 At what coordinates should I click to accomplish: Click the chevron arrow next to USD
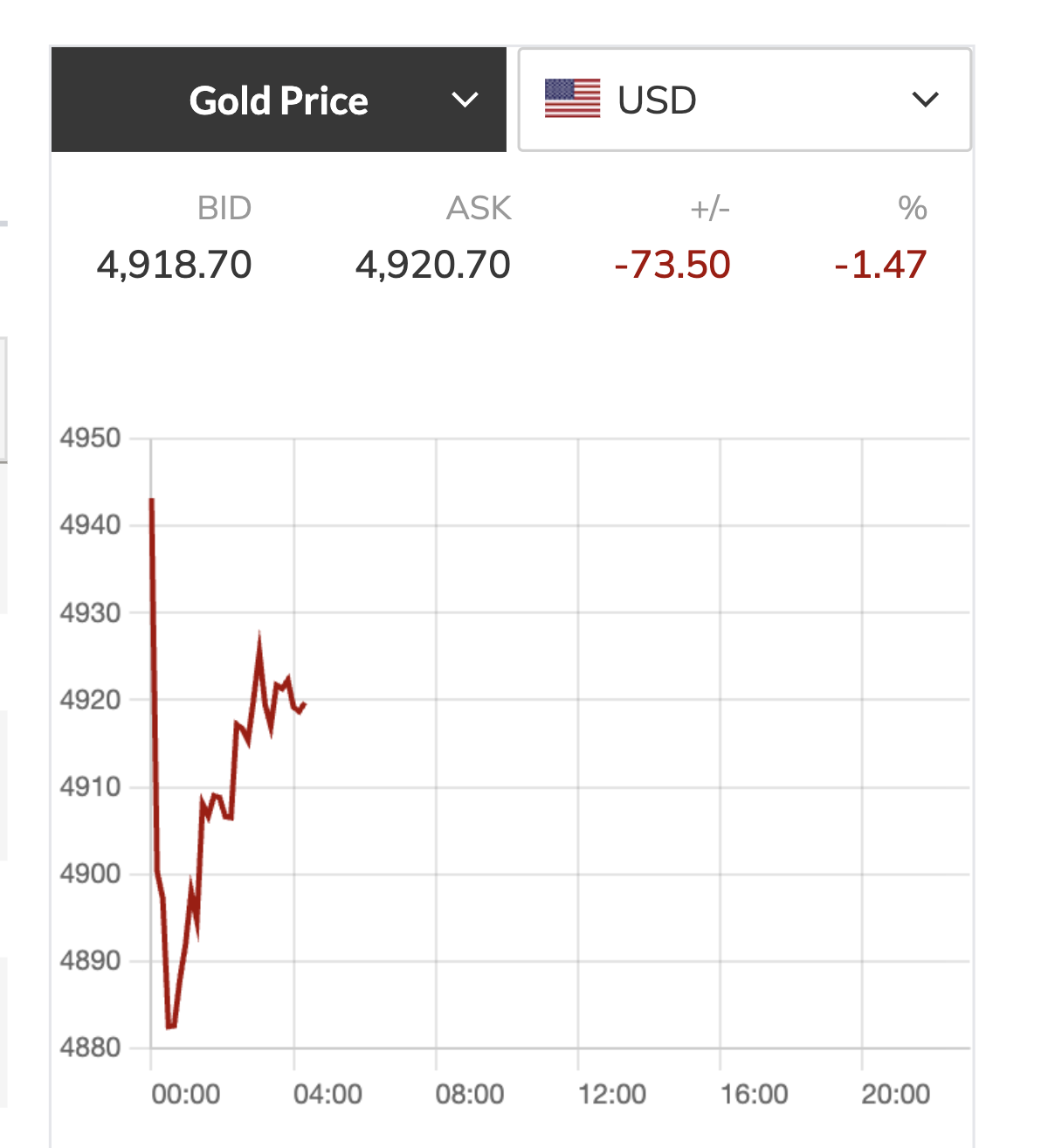pos(925,100)
